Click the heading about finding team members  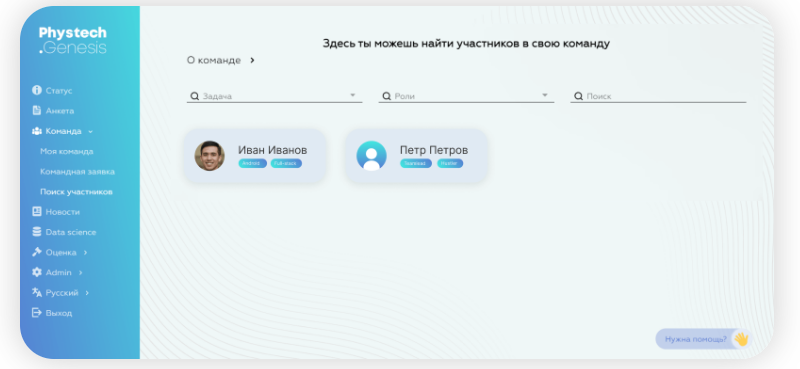point(466,43)
